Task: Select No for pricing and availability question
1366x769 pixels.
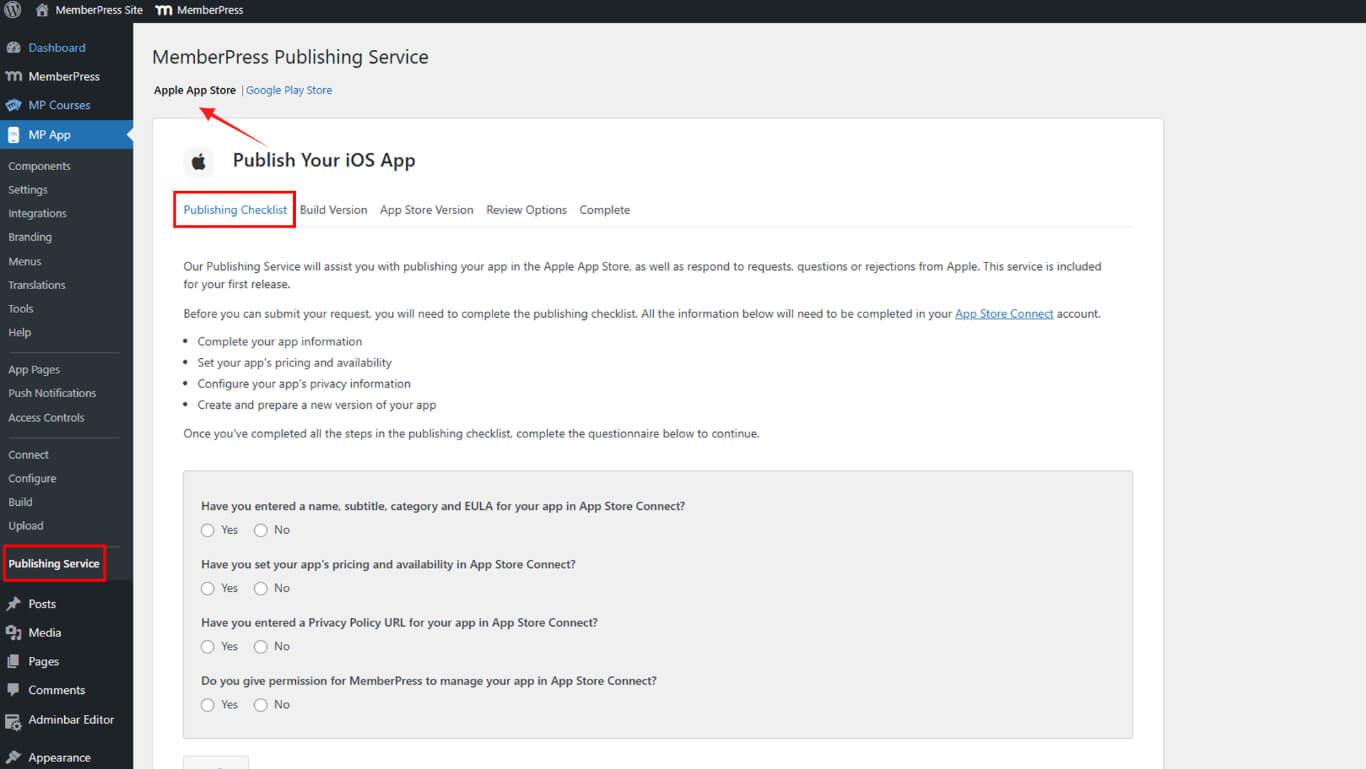Action: click(x=261, y=589)
